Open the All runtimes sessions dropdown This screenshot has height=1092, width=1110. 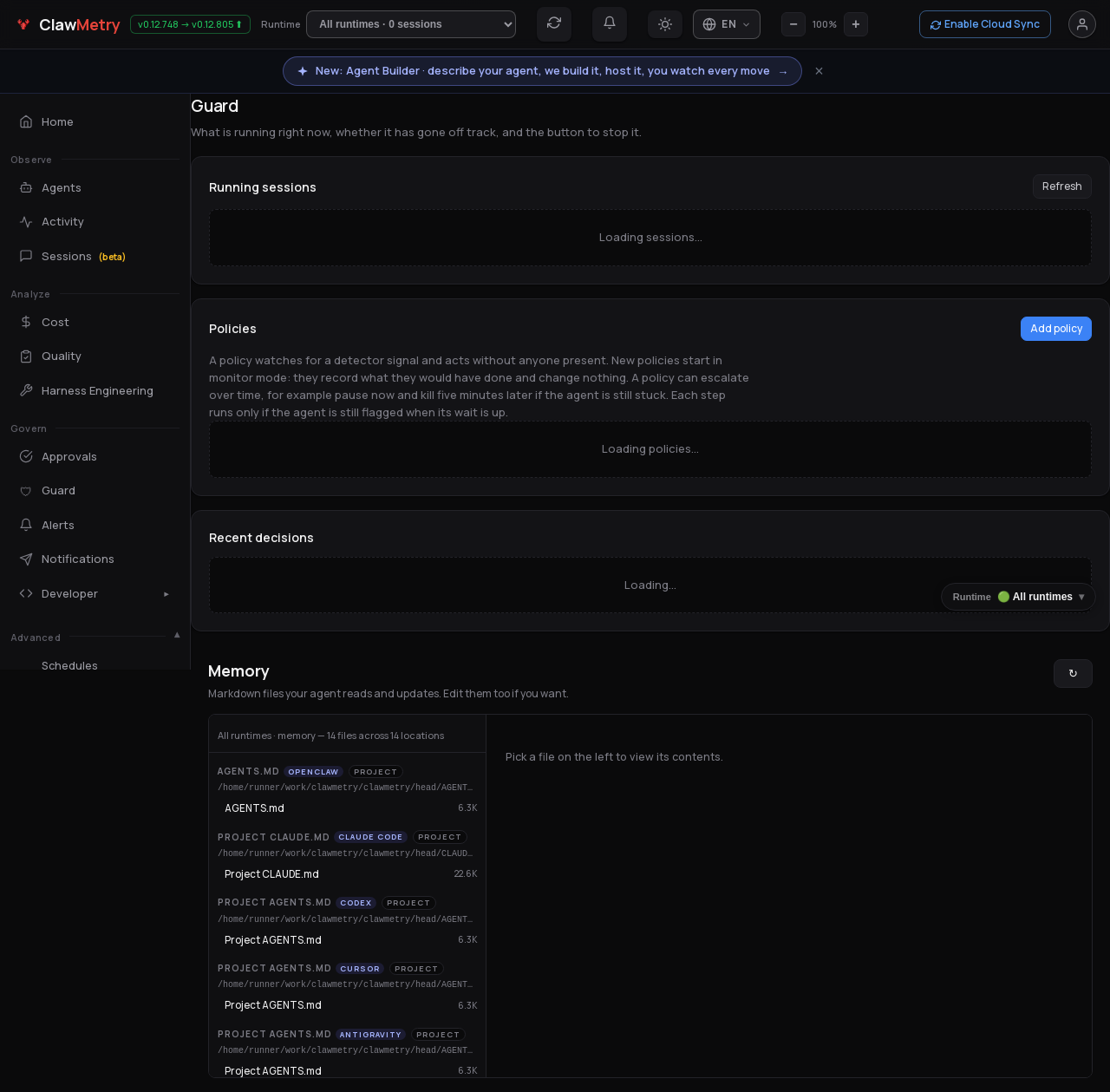pos(411,24)
